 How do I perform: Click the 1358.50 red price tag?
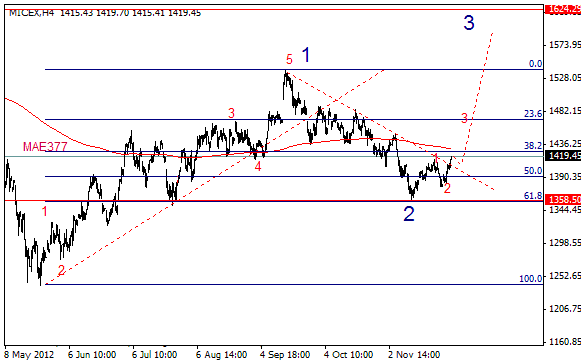[562, 200]
